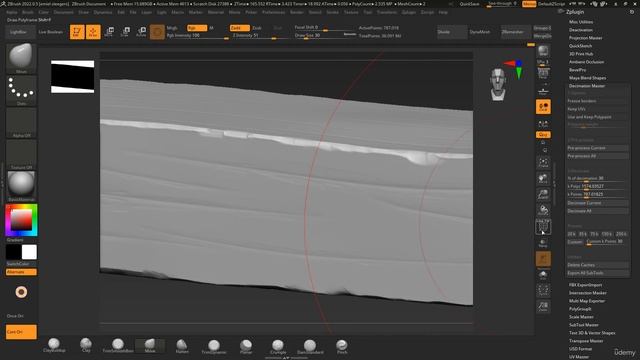
Task: Open the Texture Off selector
Action: pos(21,155)
